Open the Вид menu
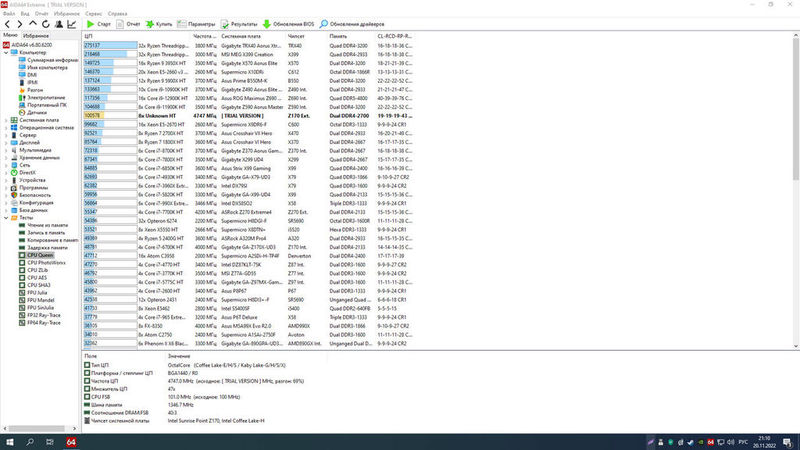The width and height of the screenshot is (800, 450). [24, 14]
